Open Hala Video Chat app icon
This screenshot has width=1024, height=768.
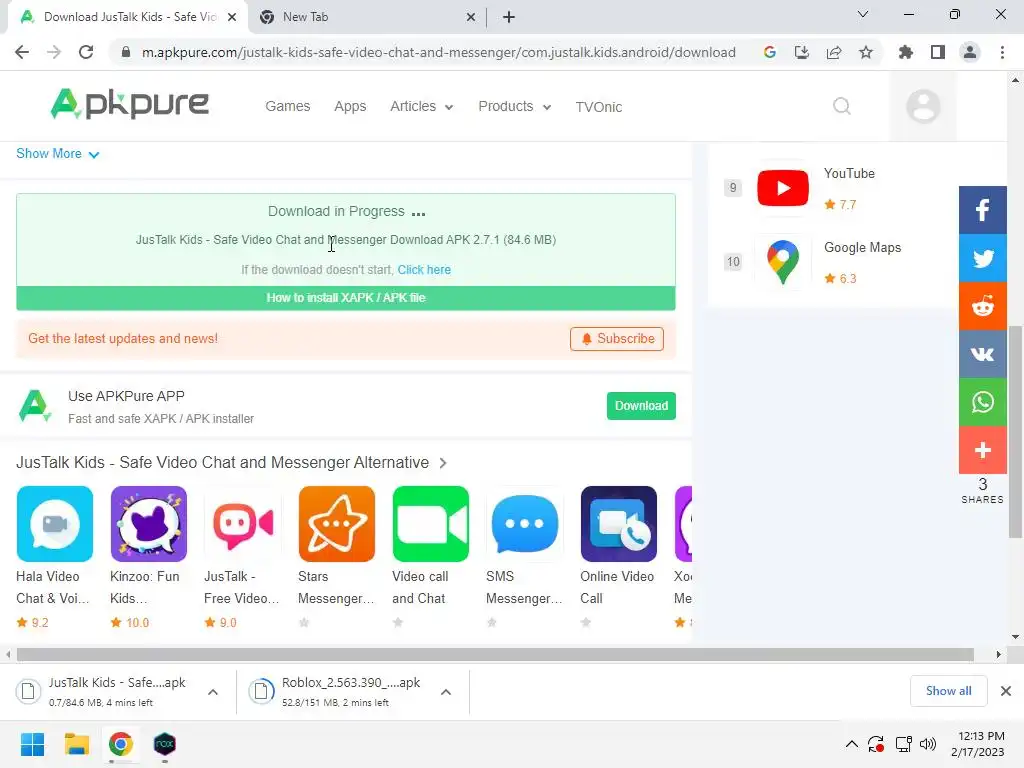pyautogui.click(x=55, y=524)
